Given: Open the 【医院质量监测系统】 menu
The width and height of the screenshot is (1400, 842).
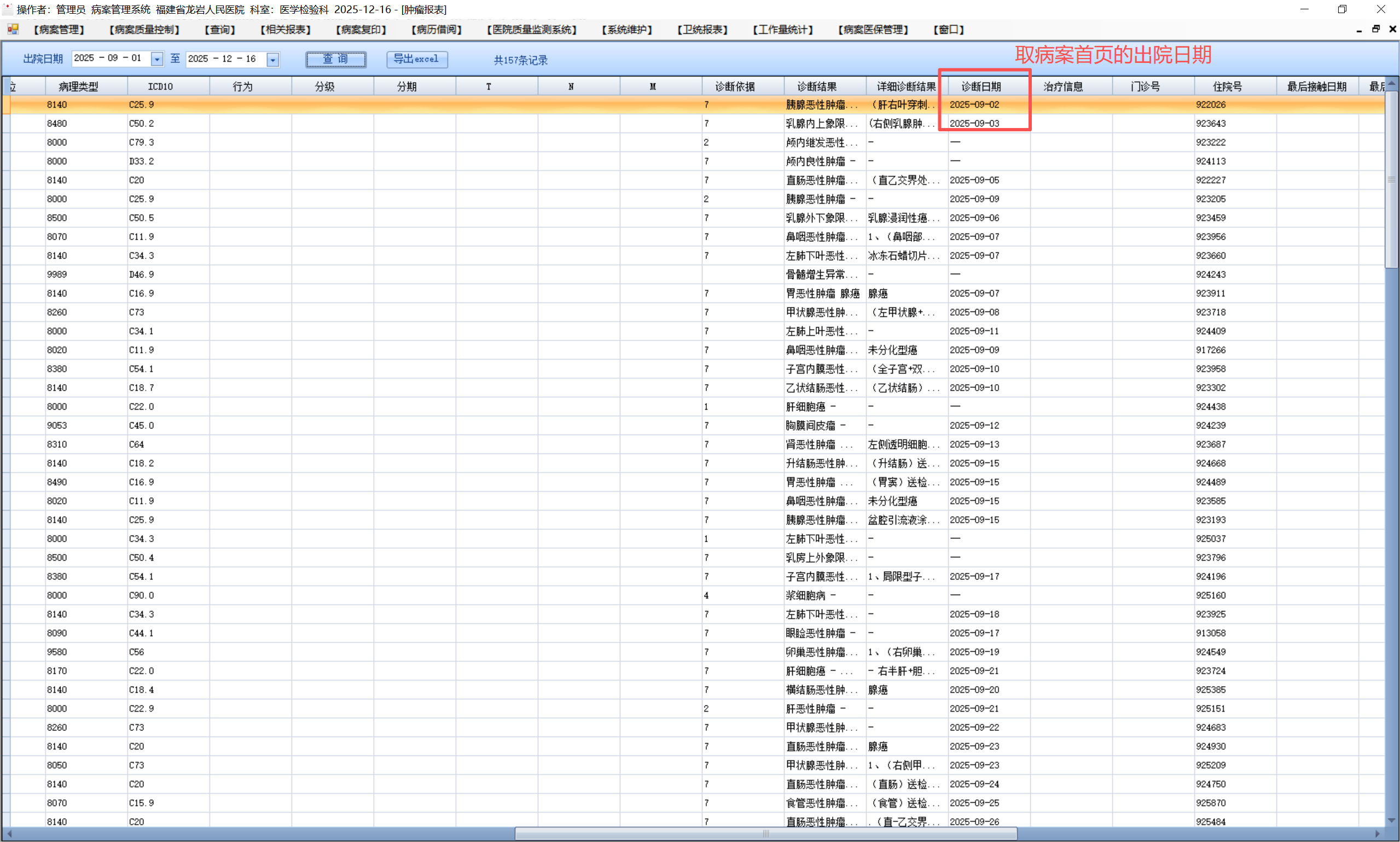Looking at the screenshot, I should click(x=532, y=30).
